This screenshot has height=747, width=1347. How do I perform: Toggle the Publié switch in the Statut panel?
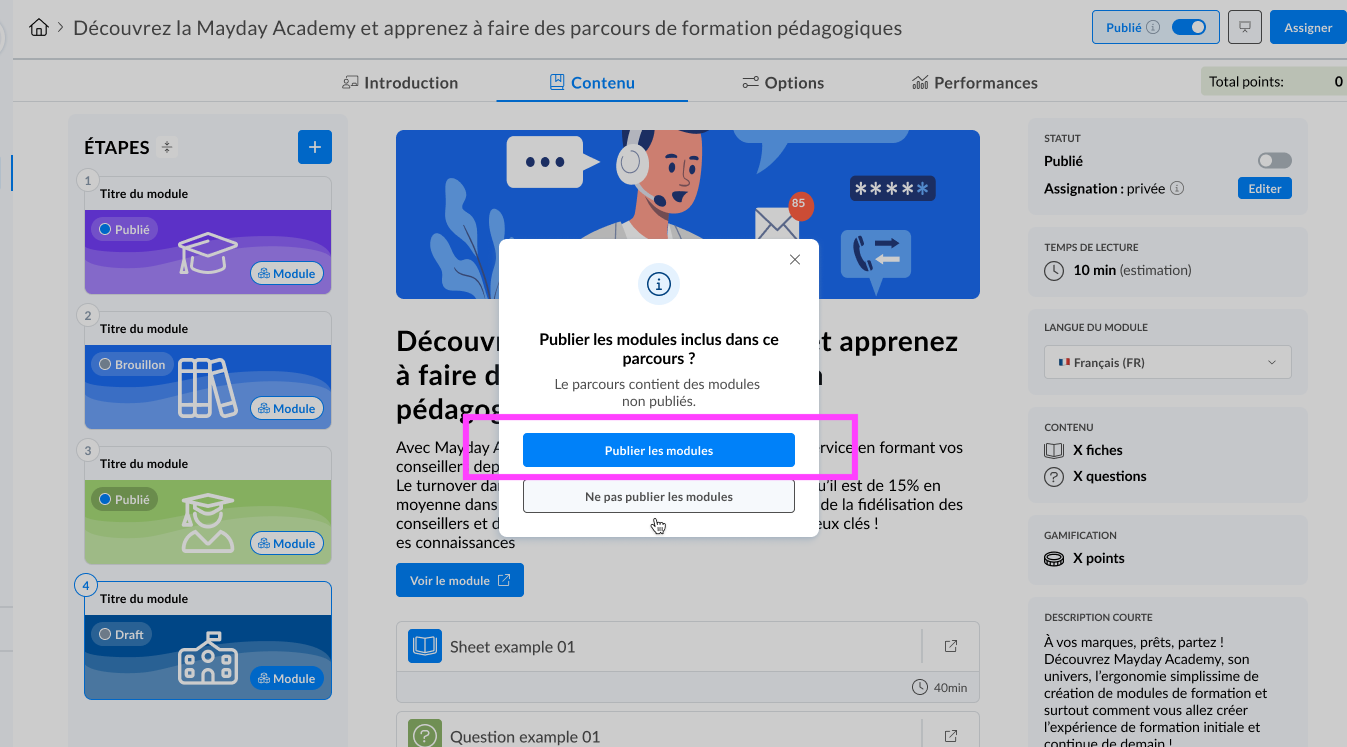pos(1274,161)
